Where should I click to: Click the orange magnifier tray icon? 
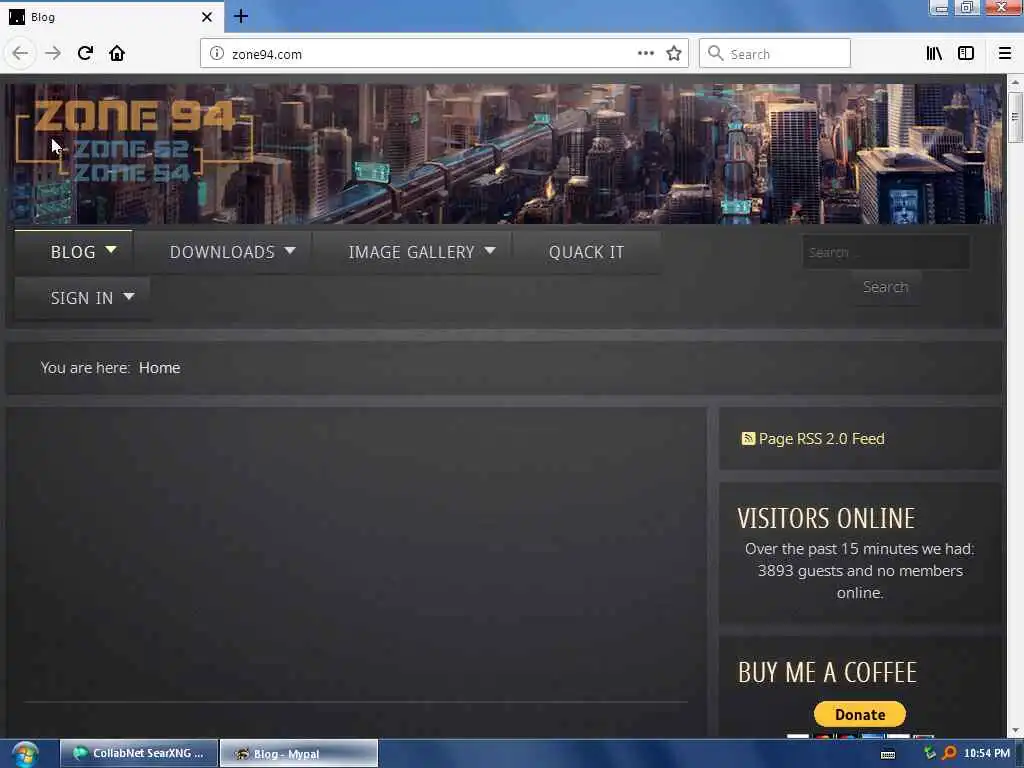(950, 753)
